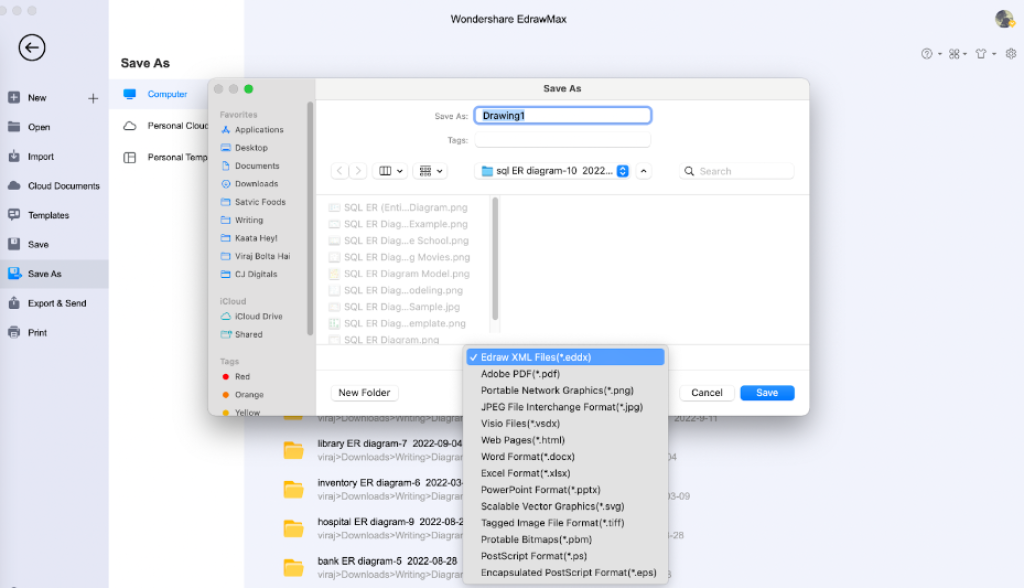This screenshot has width=1024, height=588.
Task: Choose Word Format(*.docx)
Action: click(x=566, y=457)
